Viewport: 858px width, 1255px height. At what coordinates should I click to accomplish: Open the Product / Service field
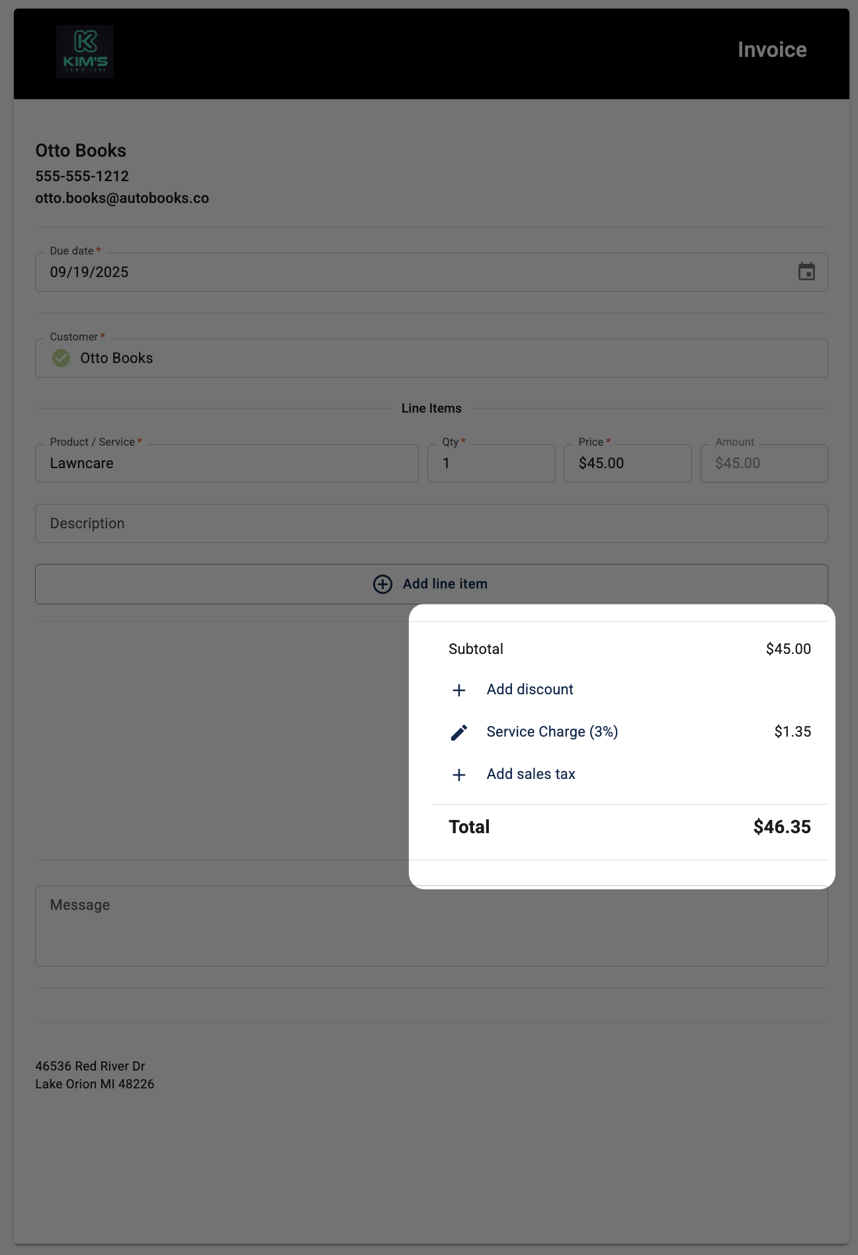click(x=227, y=464)
